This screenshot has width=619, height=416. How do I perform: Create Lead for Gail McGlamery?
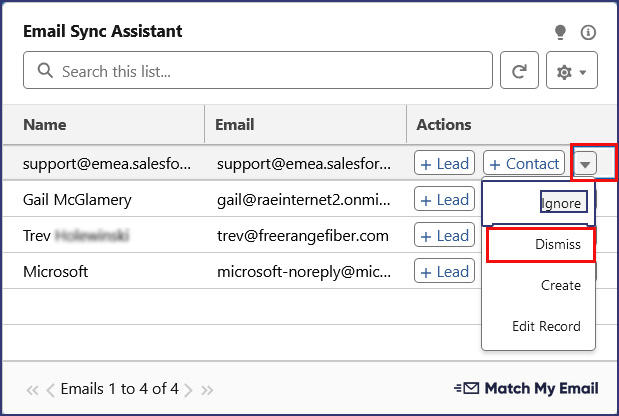[x=444, y=200]
